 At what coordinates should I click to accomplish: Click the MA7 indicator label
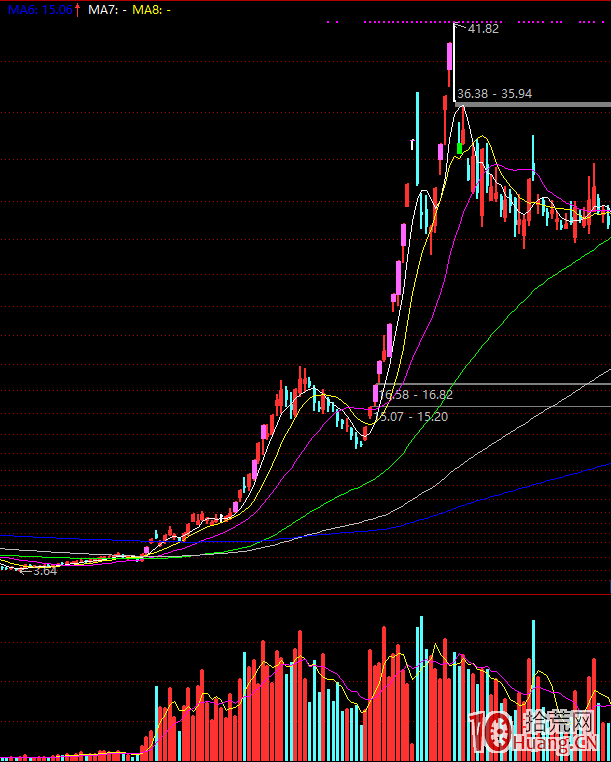point(107,10)
